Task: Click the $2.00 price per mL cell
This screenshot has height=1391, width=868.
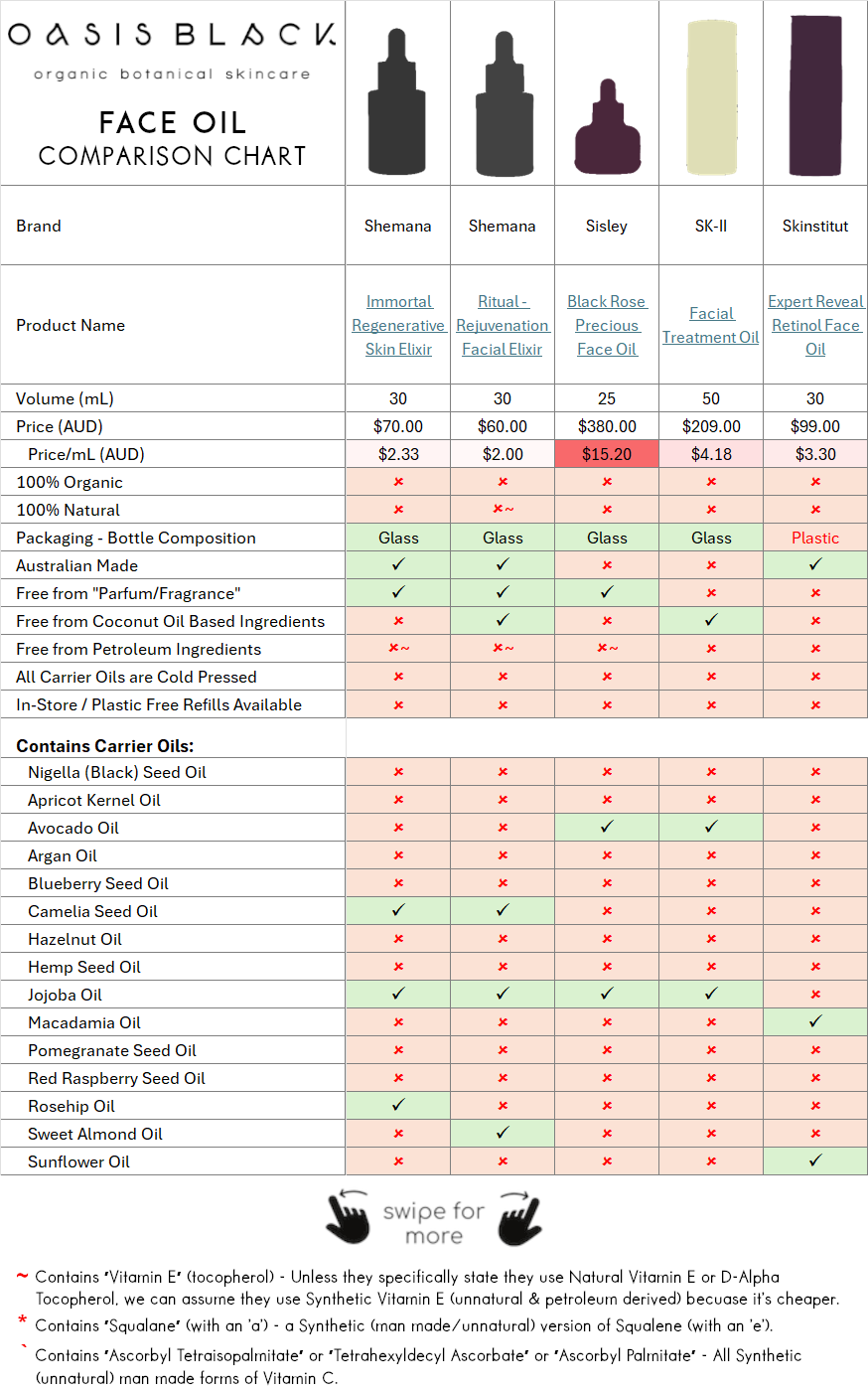Action: pos(503,454)
